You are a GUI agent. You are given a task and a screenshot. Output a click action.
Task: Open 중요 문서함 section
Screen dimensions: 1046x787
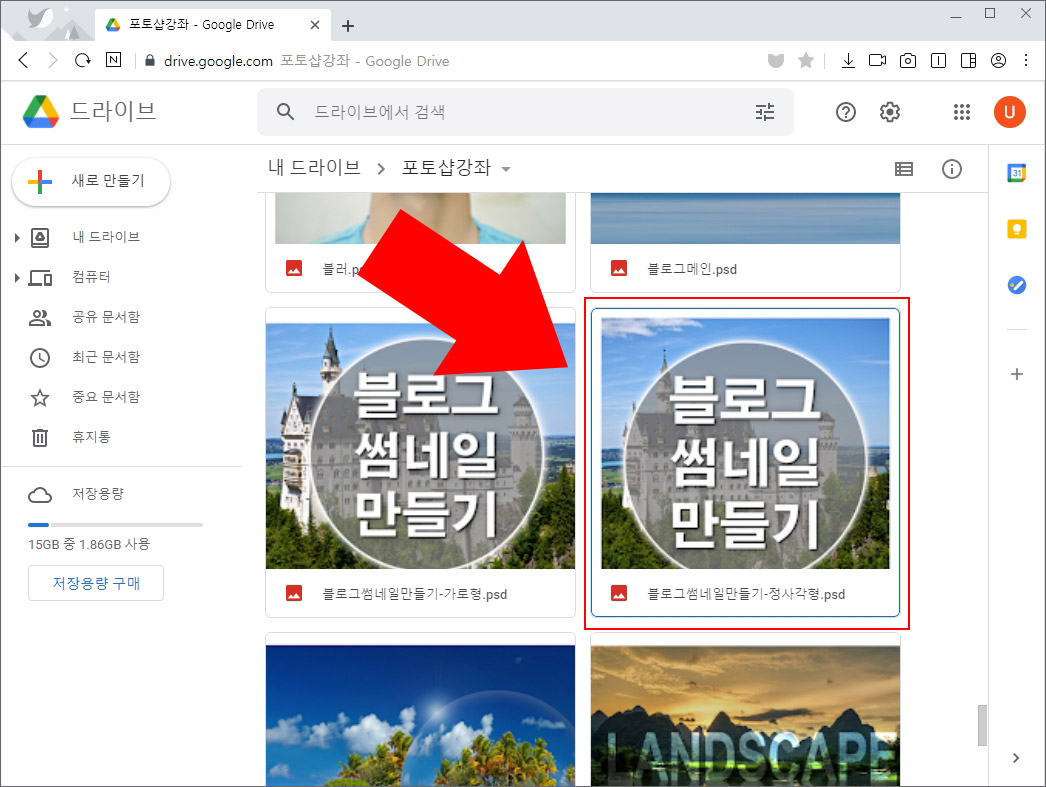(105, 397)
